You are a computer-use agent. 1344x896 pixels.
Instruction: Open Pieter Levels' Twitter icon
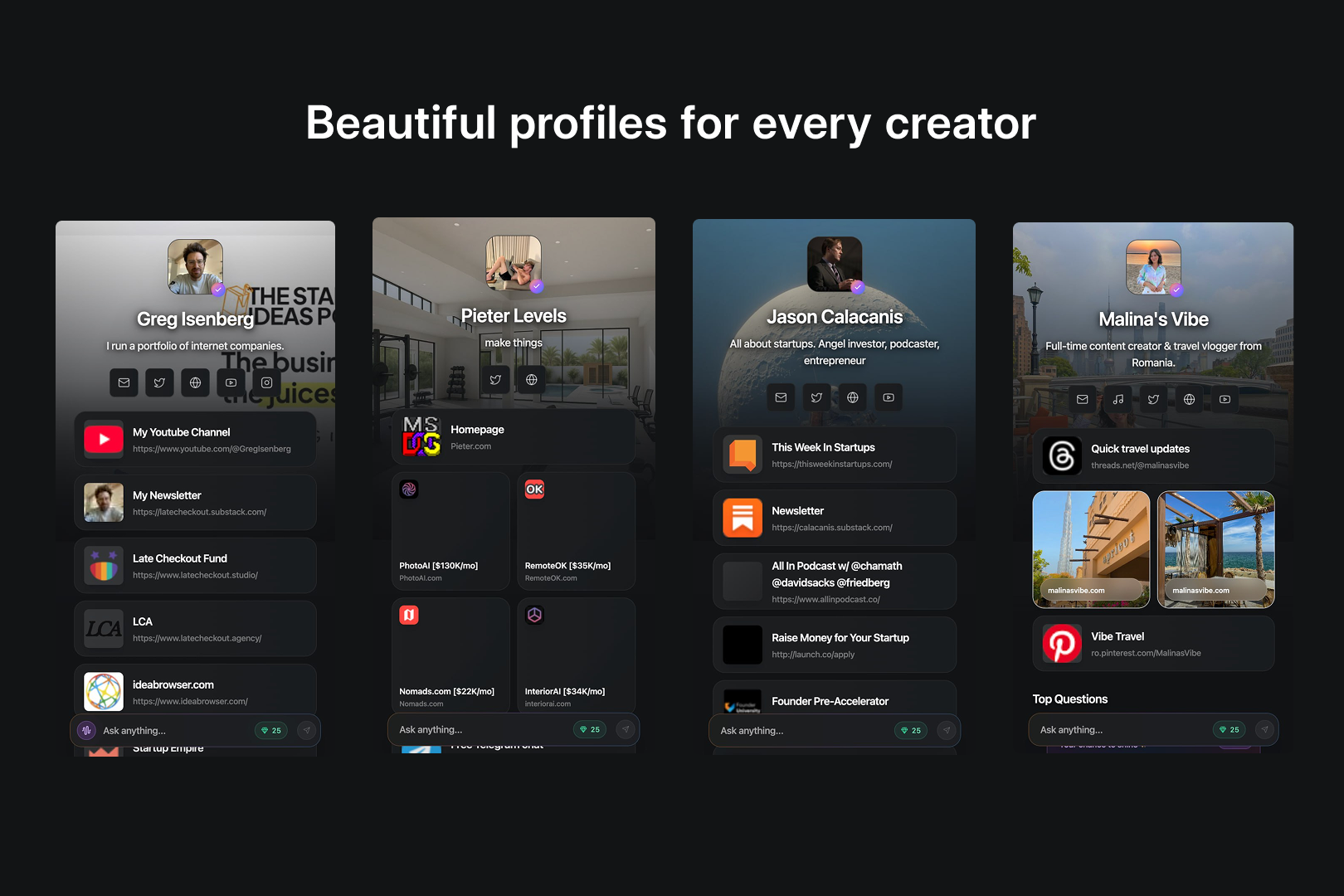[x=495, y=379]
